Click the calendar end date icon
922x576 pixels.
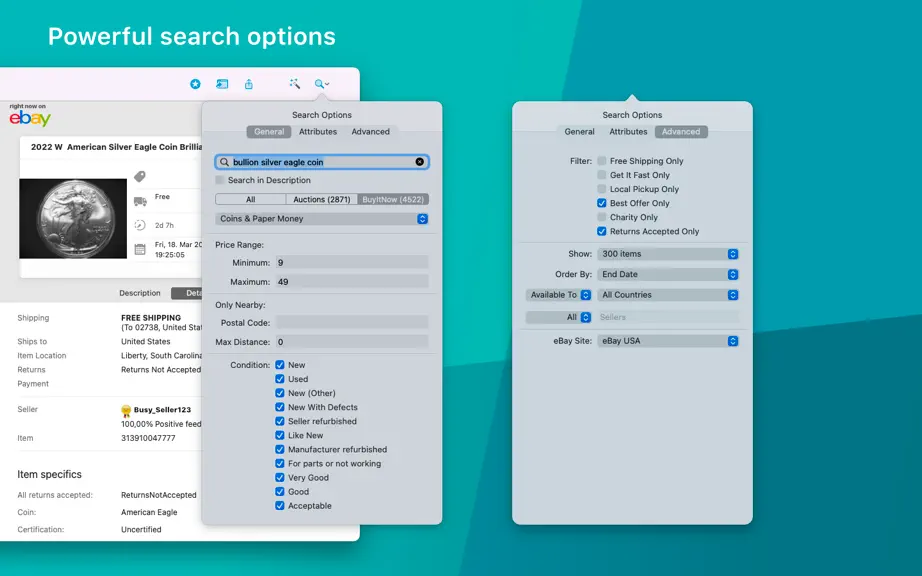click(140, 249)
